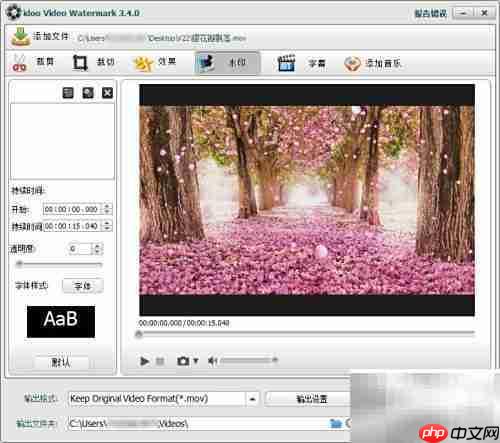Mute audio using the speaker icon

tap(212, 361)
